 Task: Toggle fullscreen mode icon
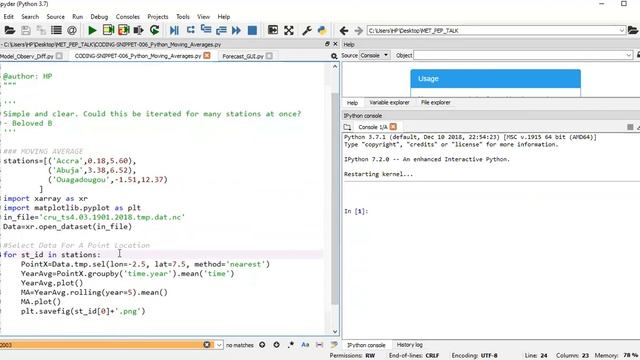(x=289, y=30)
